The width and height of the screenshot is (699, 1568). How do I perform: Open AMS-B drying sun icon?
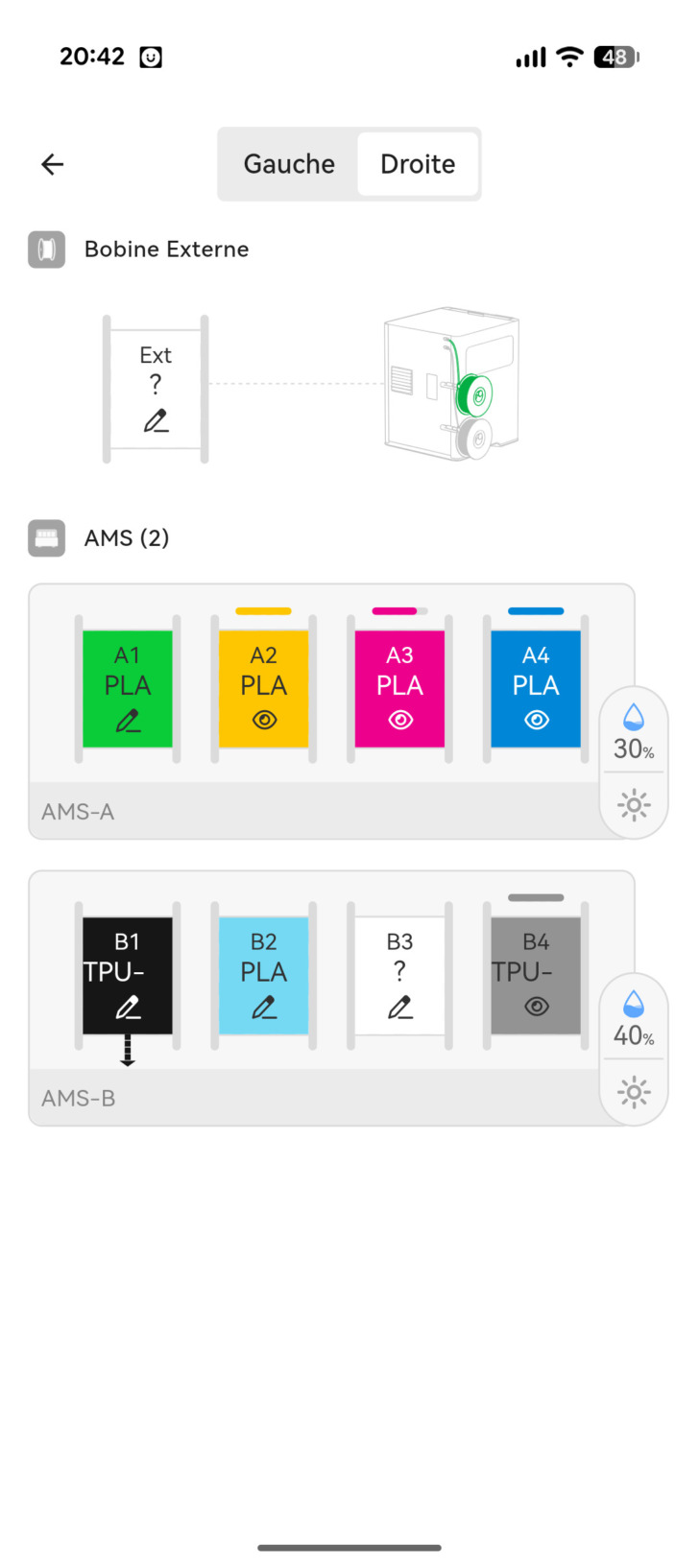tap(634, 1091)
